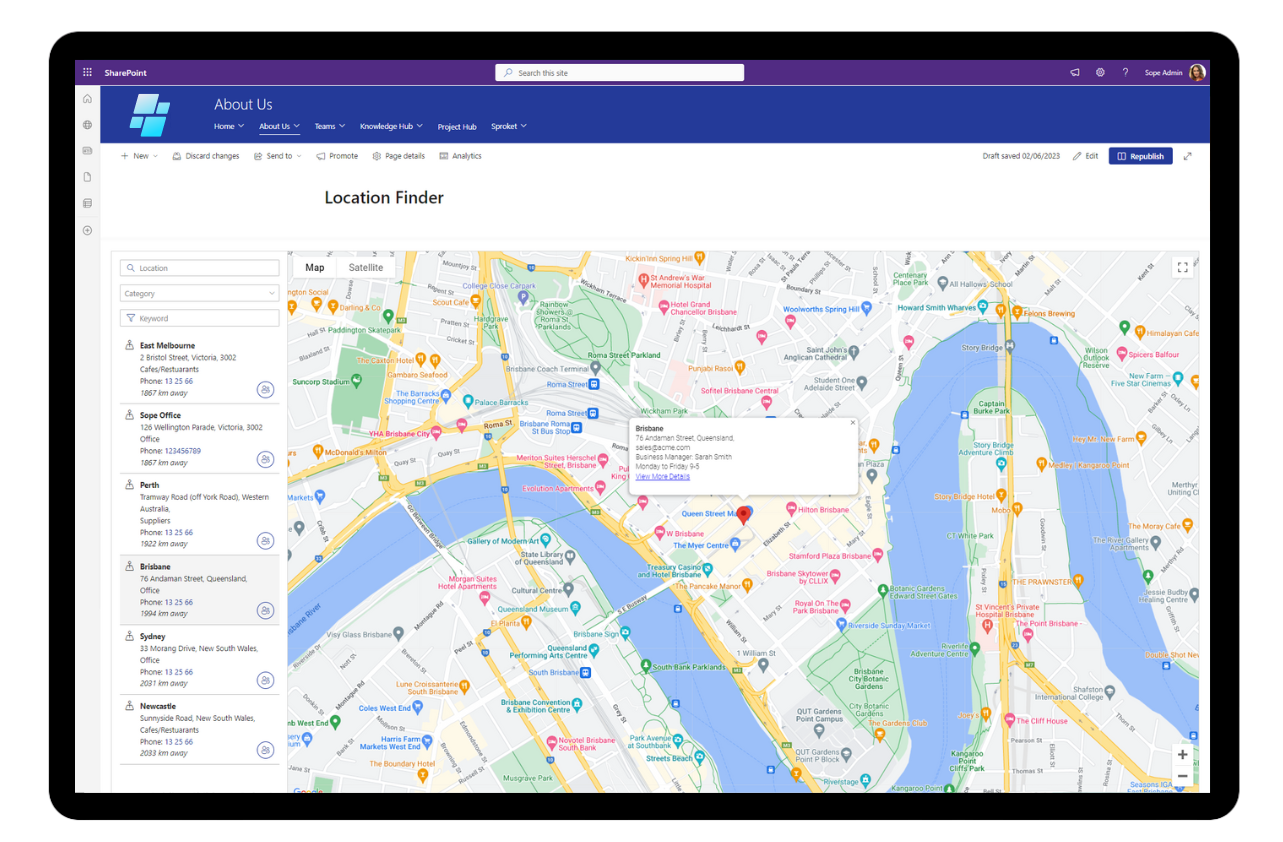Click the map zoom-in control

(1182, 754)
